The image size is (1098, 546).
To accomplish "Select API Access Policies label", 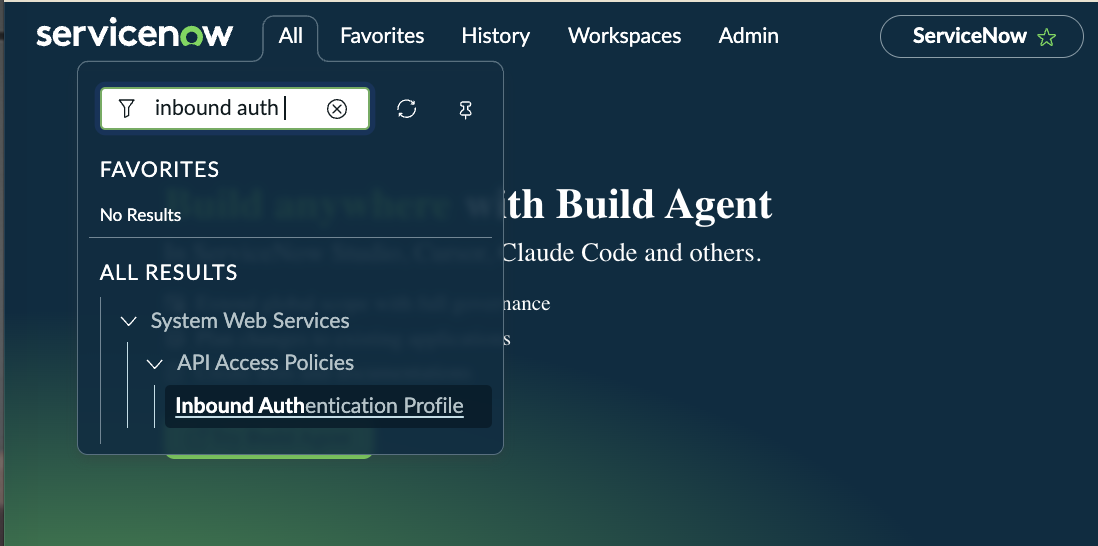I will pos(265,363).
